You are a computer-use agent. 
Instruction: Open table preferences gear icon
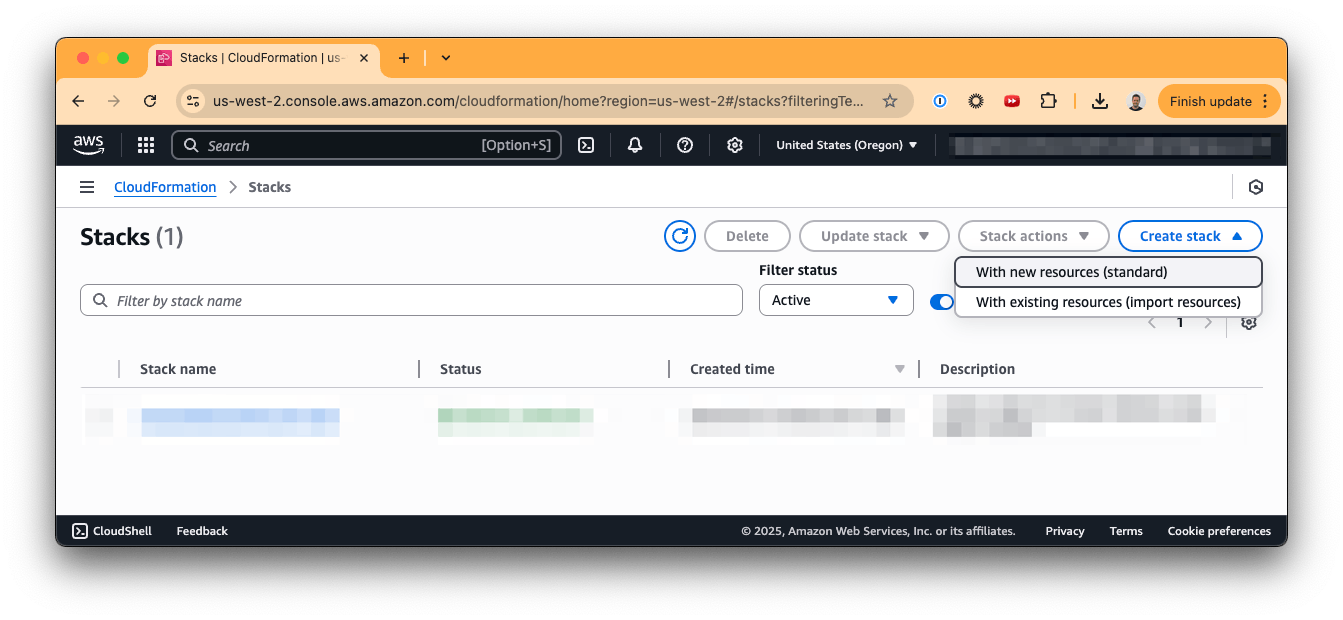tap(1249, 323)
